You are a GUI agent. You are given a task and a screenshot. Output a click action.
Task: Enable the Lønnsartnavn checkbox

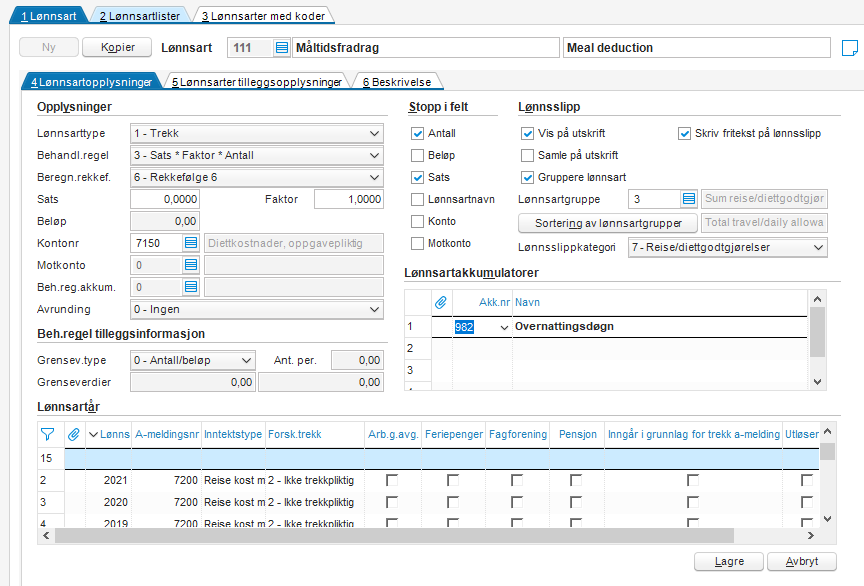418,200
